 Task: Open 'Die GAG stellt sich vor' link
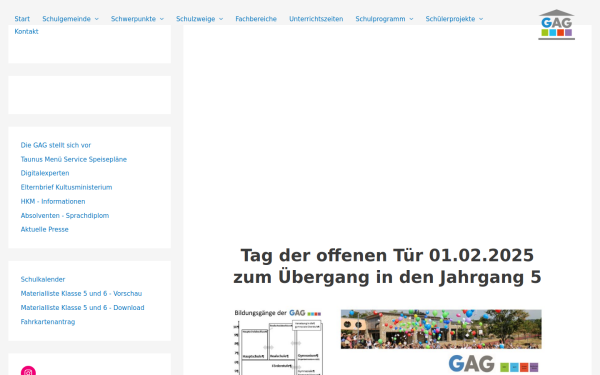[56, 145]
